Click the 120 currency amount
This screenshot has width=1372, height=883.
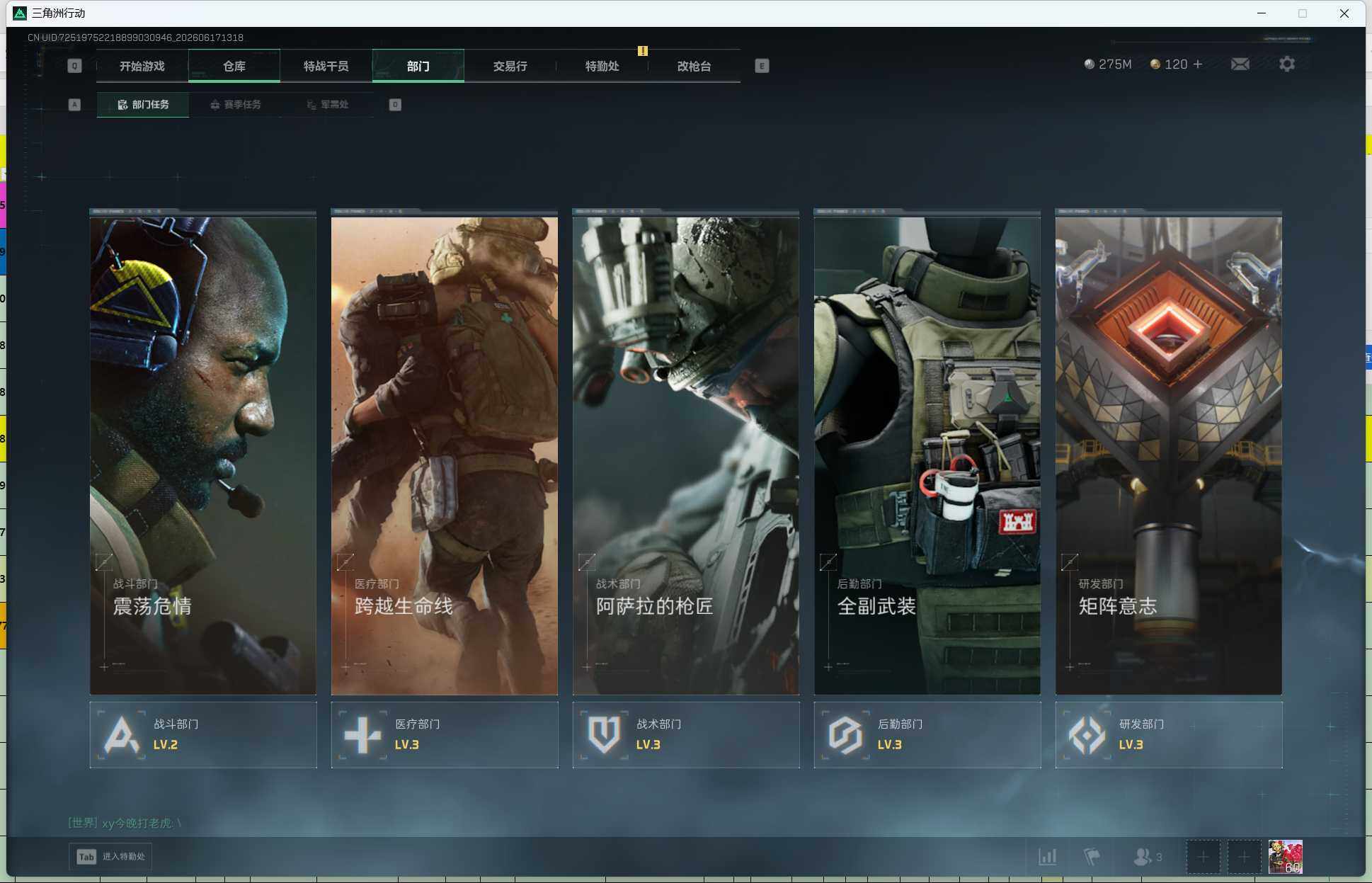pyautogui.click(x=1176, y=64)
